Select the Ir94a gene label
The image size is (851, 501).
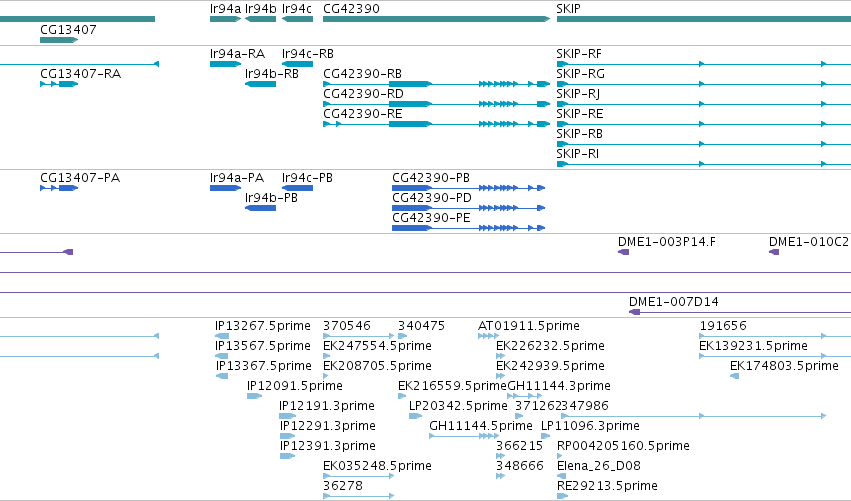click(x=225, y=9)
